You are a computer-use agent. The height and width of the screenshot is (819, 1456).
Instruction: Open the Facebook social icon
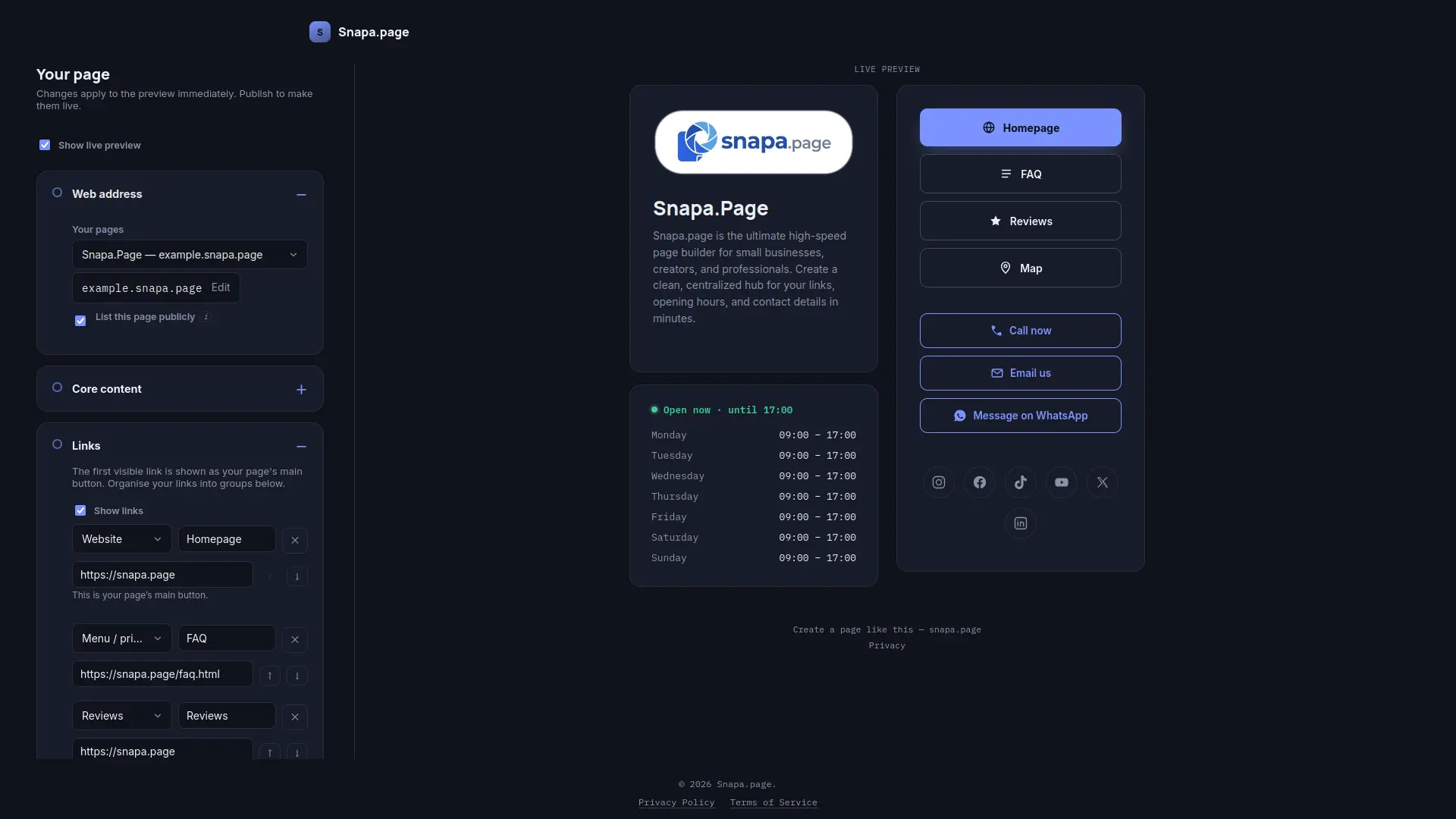coord(980,482)
